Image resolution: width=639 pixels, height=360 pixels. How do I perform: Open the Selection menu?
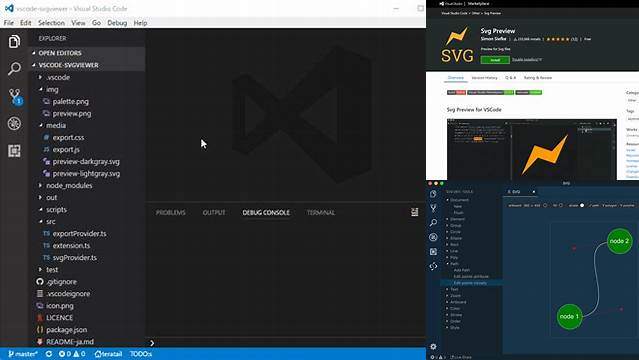click(51, 23)
